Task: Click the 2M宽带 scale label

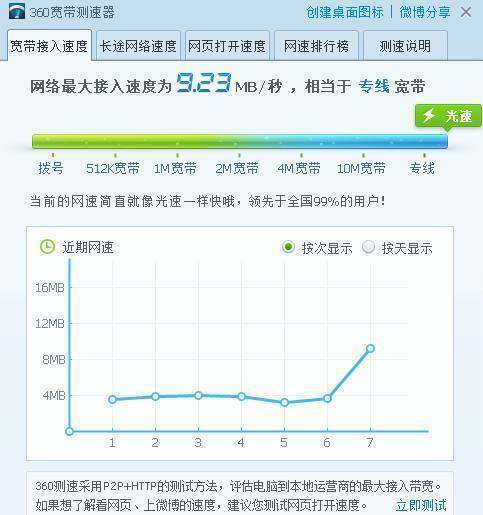Action: (x=237, y=168)
